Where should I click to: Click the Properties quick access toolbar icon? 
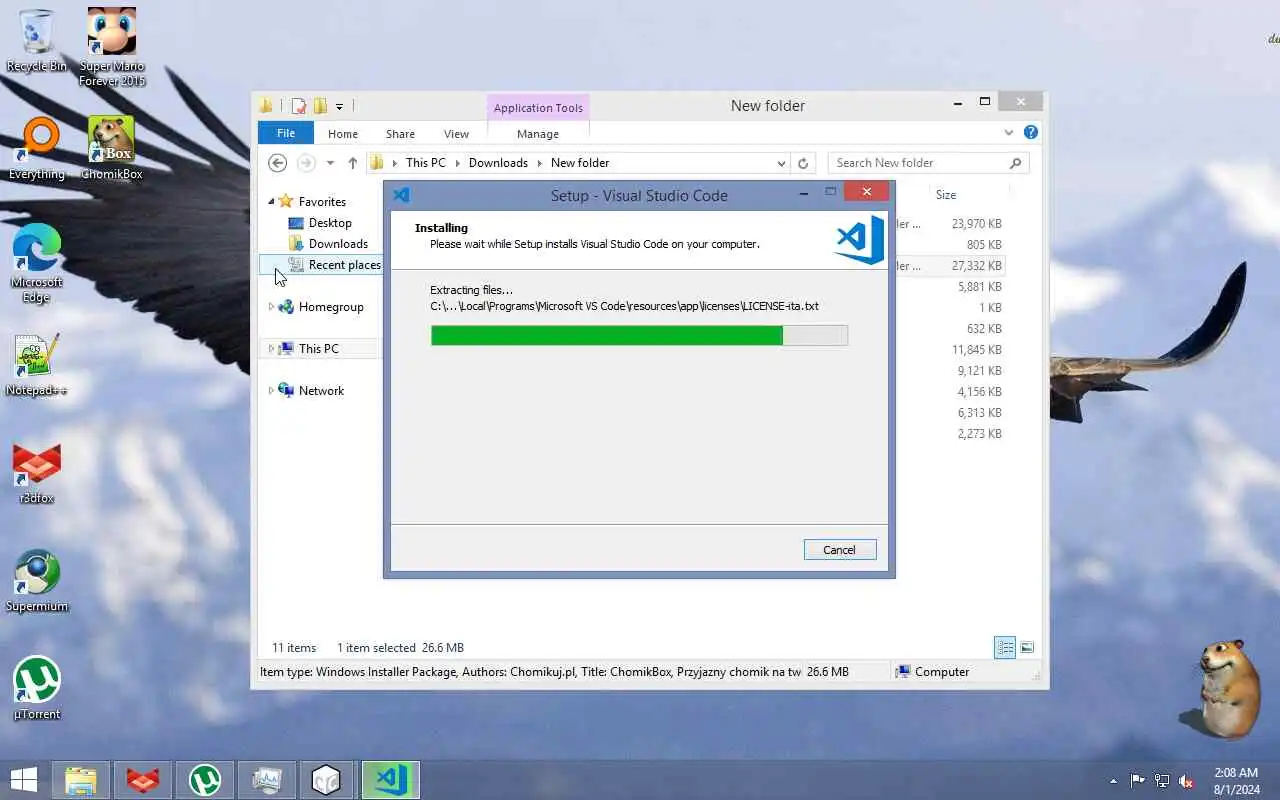point(298,105)
